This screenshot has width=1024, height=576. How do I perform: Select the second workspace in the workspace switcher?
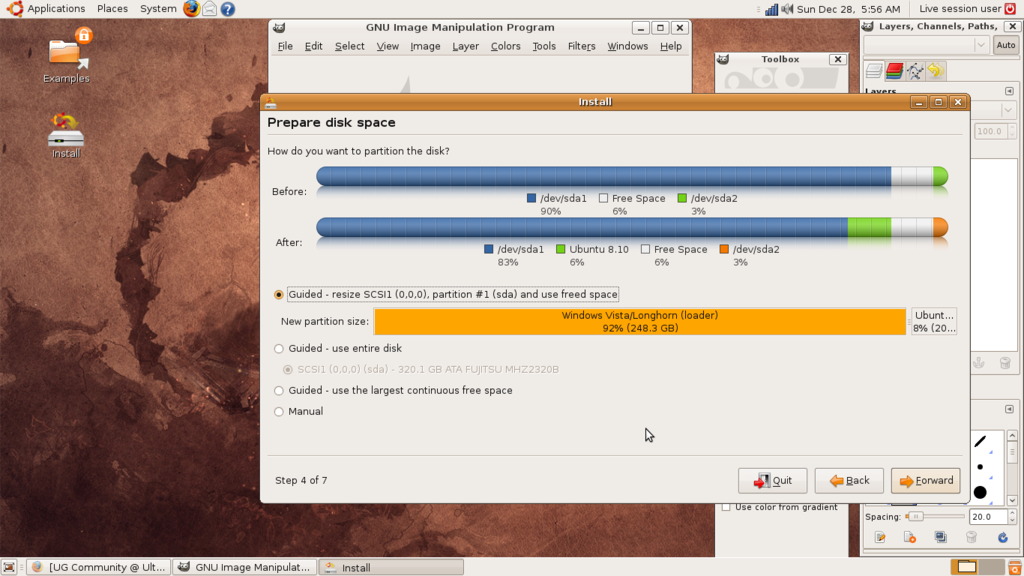pos(991,567)
